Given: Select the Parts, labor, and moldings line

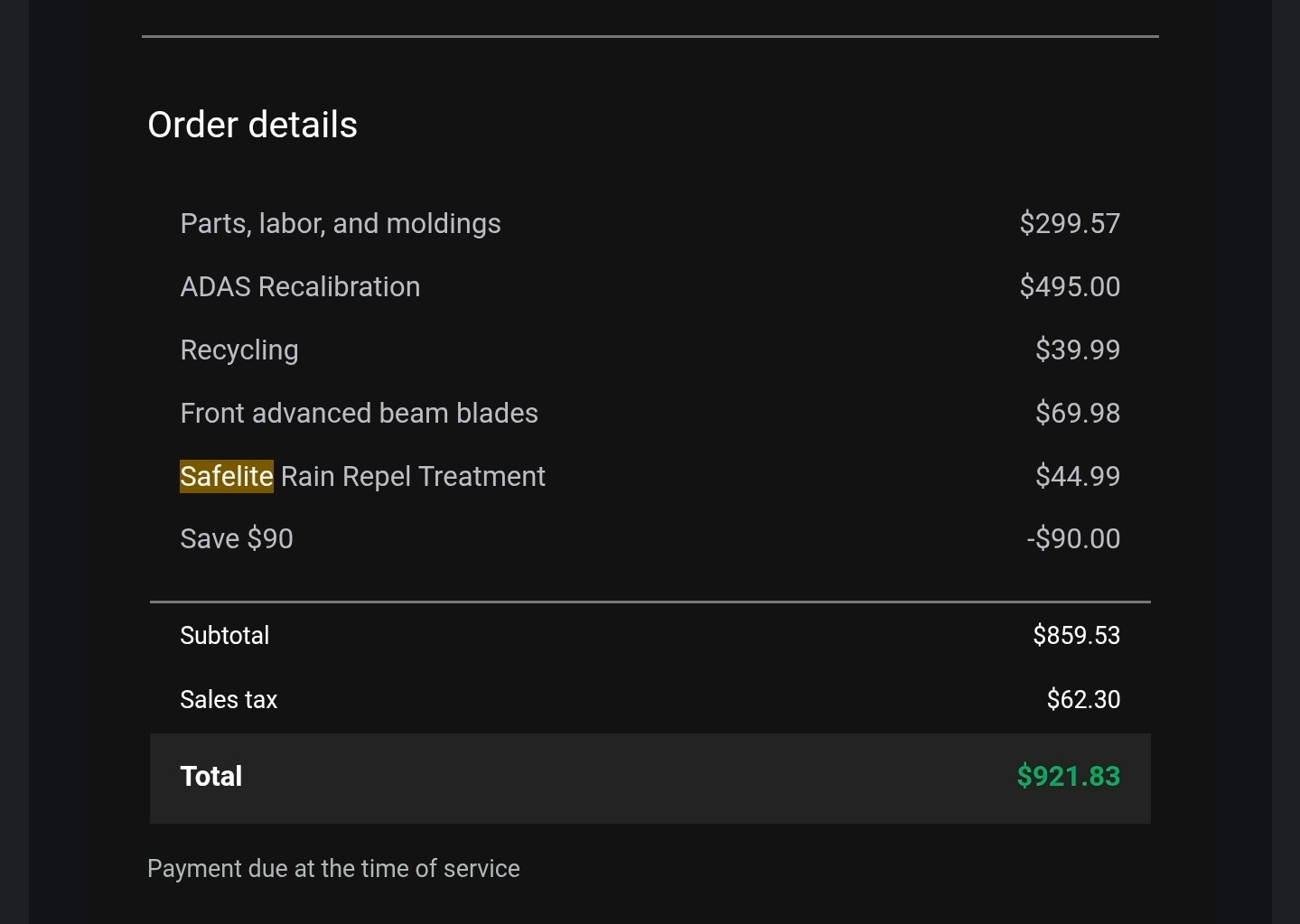Looking at the screenshot, I should click(x=340, y=223).
